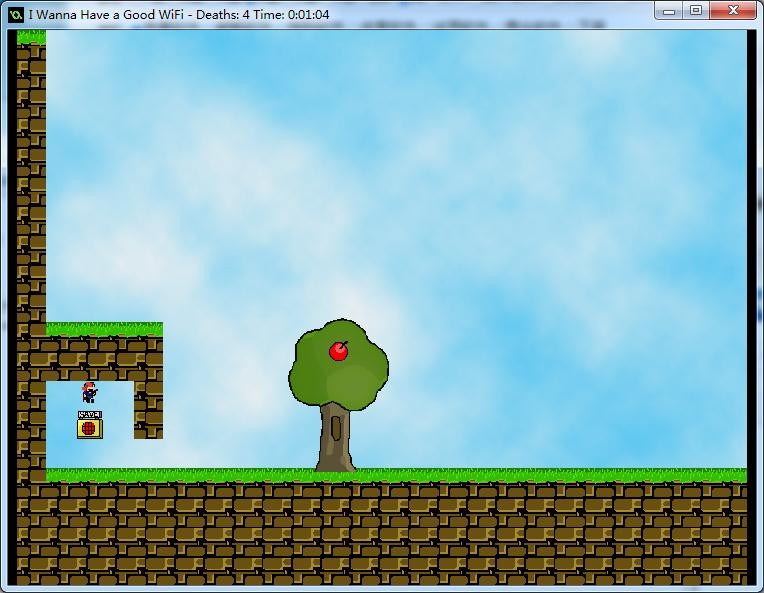764x593 pixels.
Task: Close the I Wanna Have a Good WiFi window
Action: tap(735, 11)
